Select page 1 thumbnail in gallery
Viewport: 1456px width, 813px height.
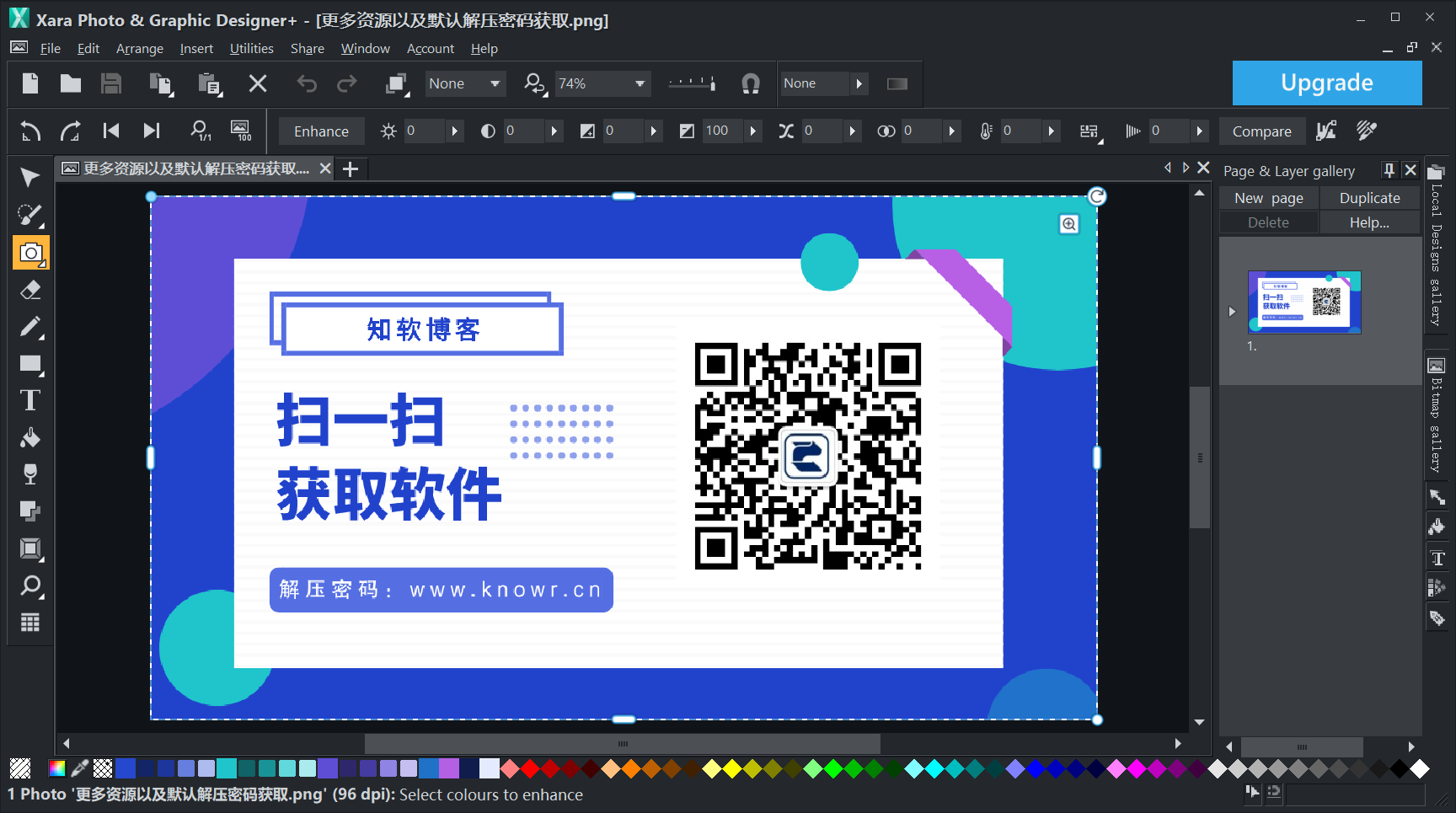pos(1304,302)
